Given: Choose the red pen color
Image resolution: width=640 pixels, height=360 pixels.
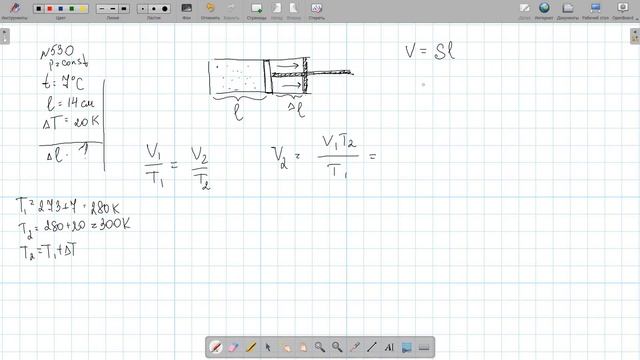Looking at the screenshot, I should (x=50, y=9).
